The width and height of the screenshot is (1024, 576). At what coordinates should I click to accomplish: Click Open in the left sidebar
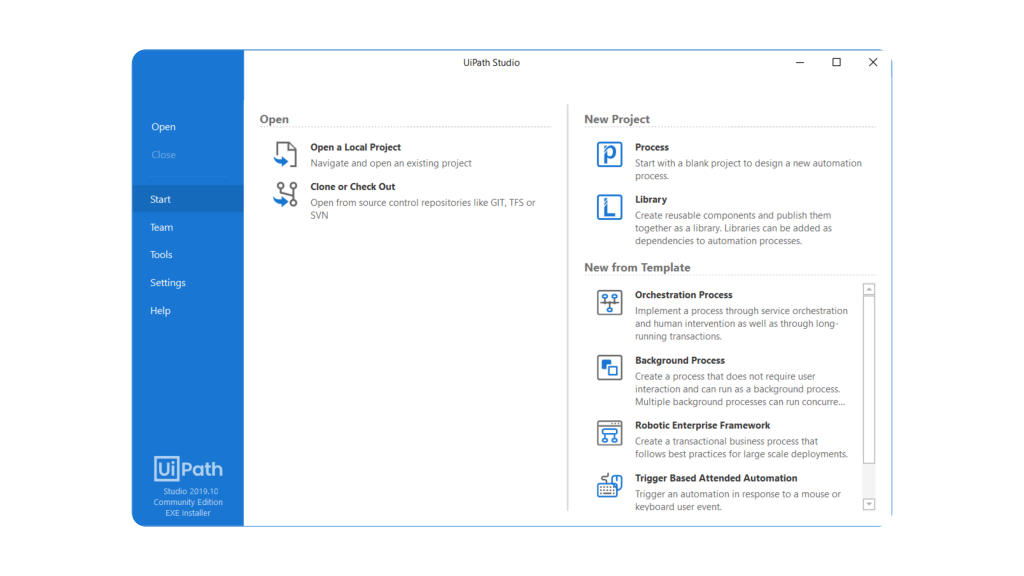pos(163,127)
